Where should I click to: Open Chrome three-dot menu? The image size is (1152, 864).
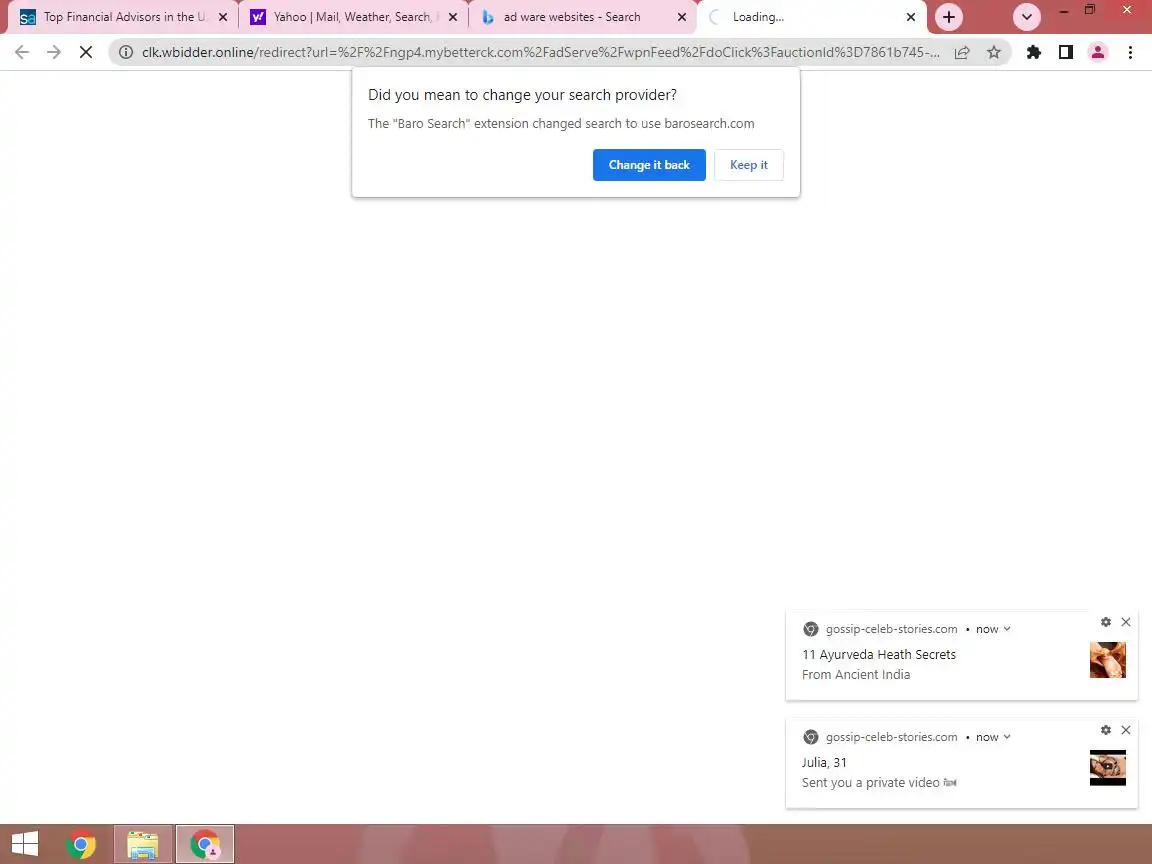[x=1130, y=52]
